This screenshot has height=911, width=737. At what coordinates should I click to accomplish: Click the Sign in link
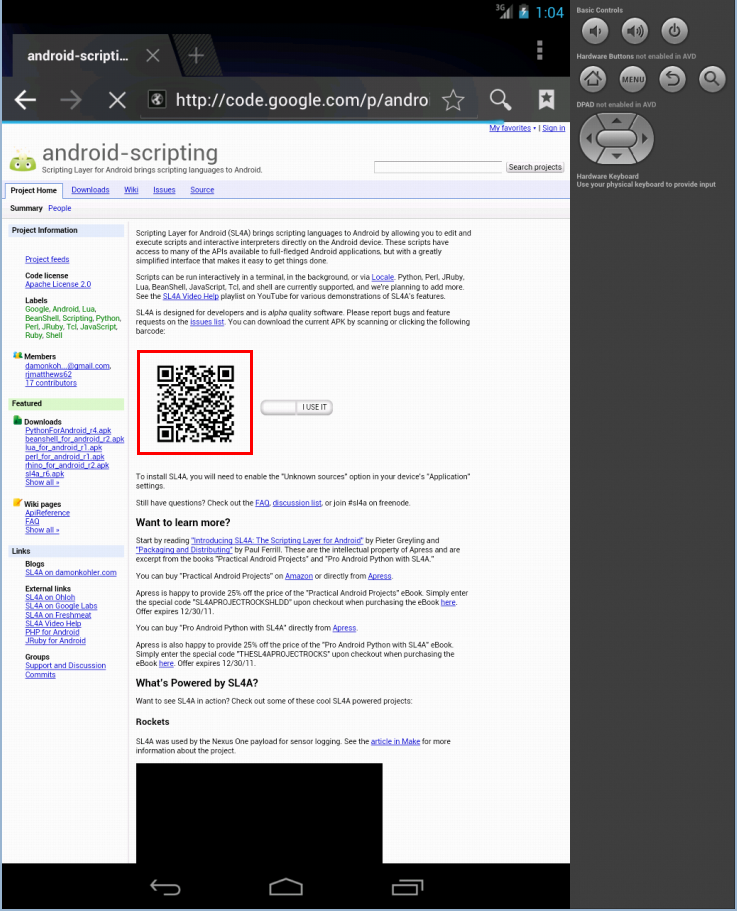point(553,128)
